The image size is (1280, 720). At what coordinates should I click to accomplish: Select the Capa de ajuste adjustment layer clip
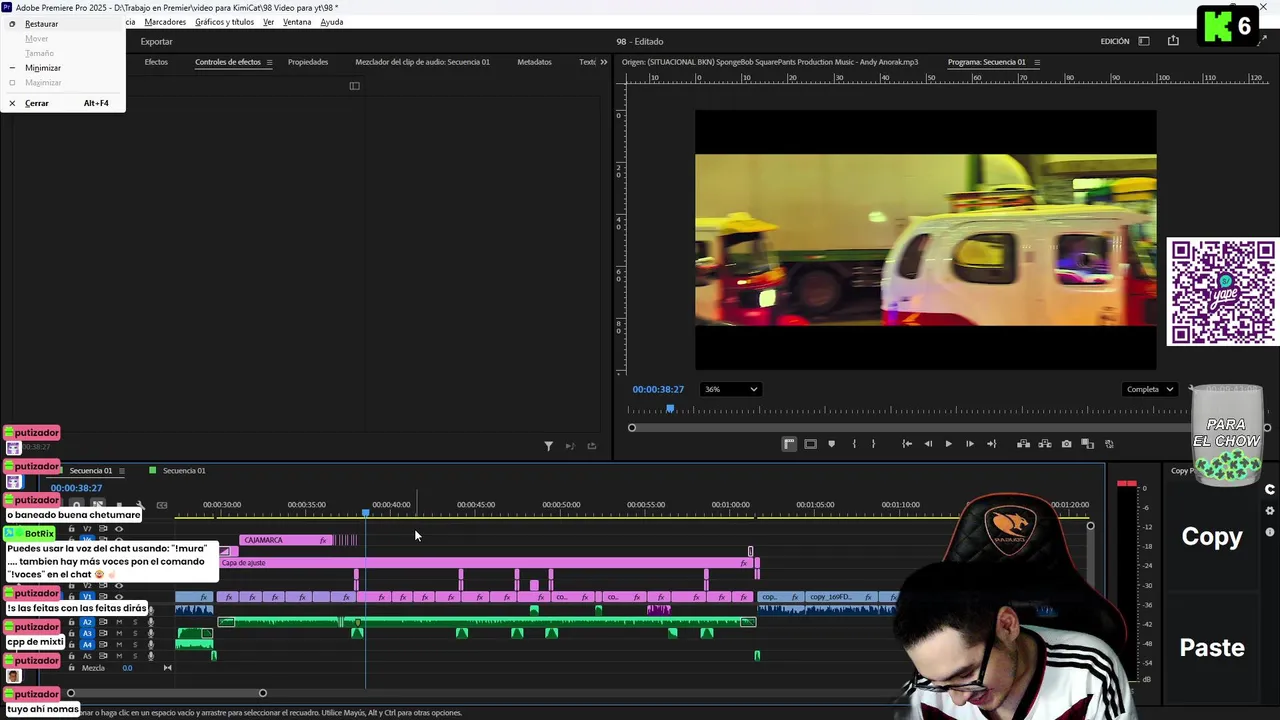click(485, 563)
